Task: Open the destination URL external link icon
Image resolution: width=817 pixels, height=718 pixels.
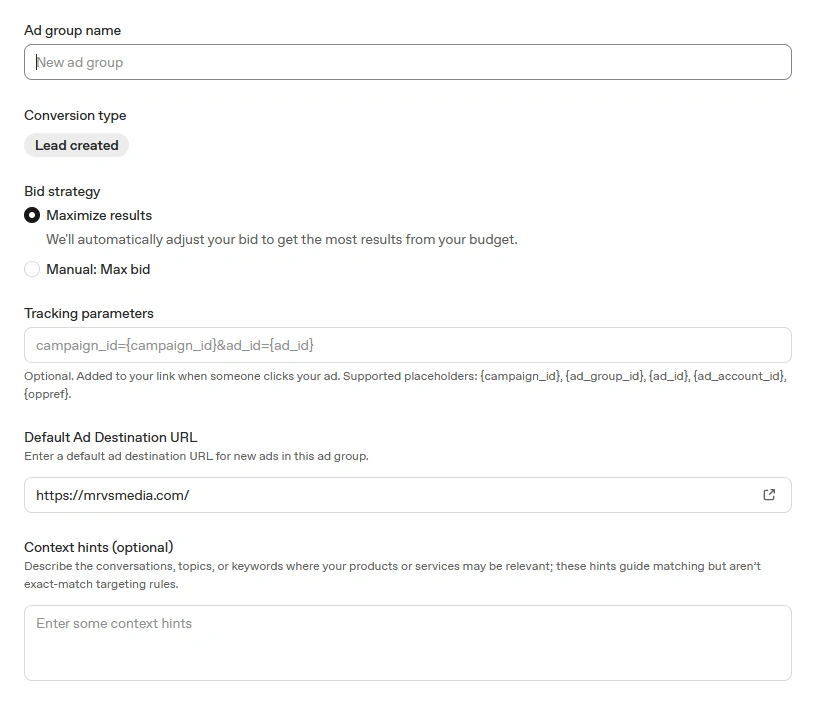Action: pos(769,495)
